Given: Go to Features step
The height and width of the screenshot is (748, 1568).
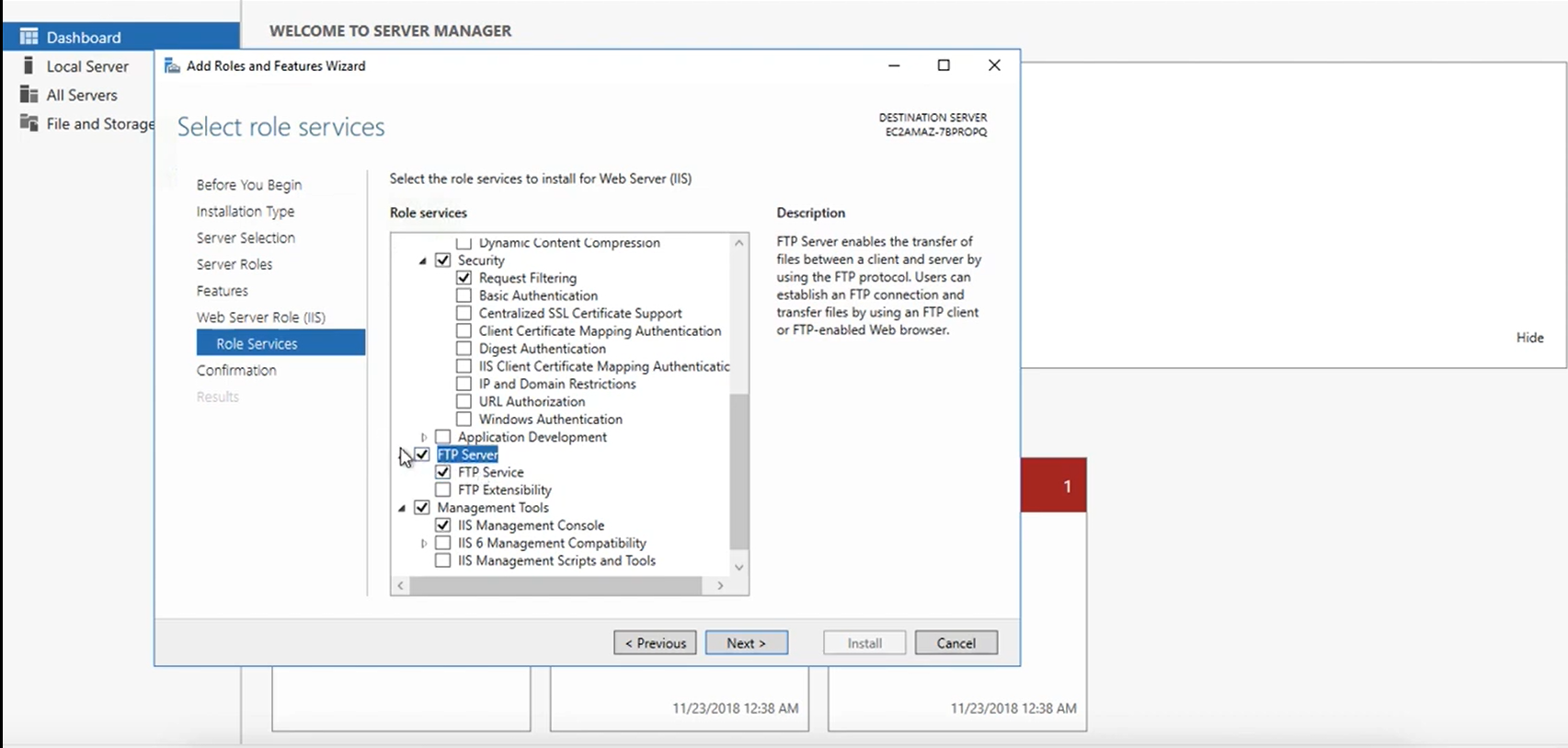Looking at the screenshot, I should (223, 291).
